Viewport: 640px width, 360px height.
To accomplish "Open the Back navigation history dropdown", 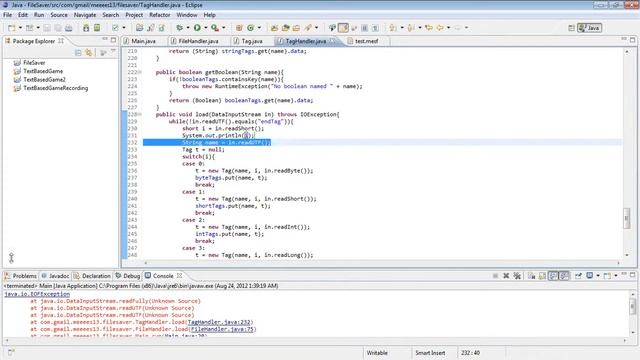I will pos(449,28).
